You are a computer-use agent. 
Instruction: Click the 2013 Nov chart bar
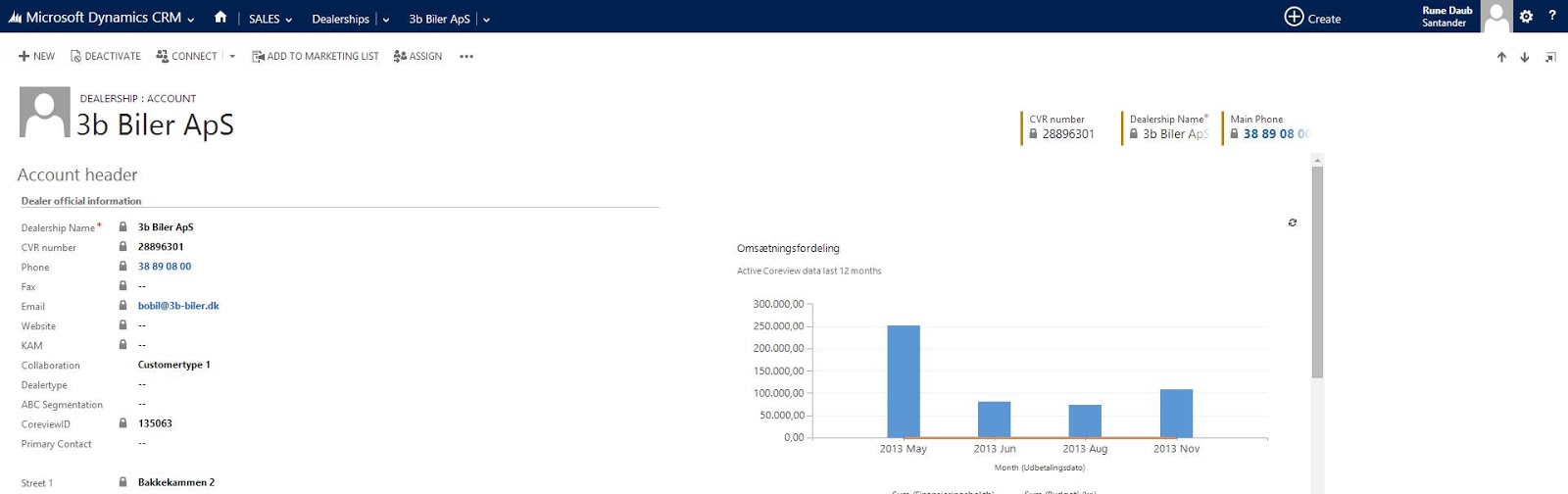(x=1176, y=414)
